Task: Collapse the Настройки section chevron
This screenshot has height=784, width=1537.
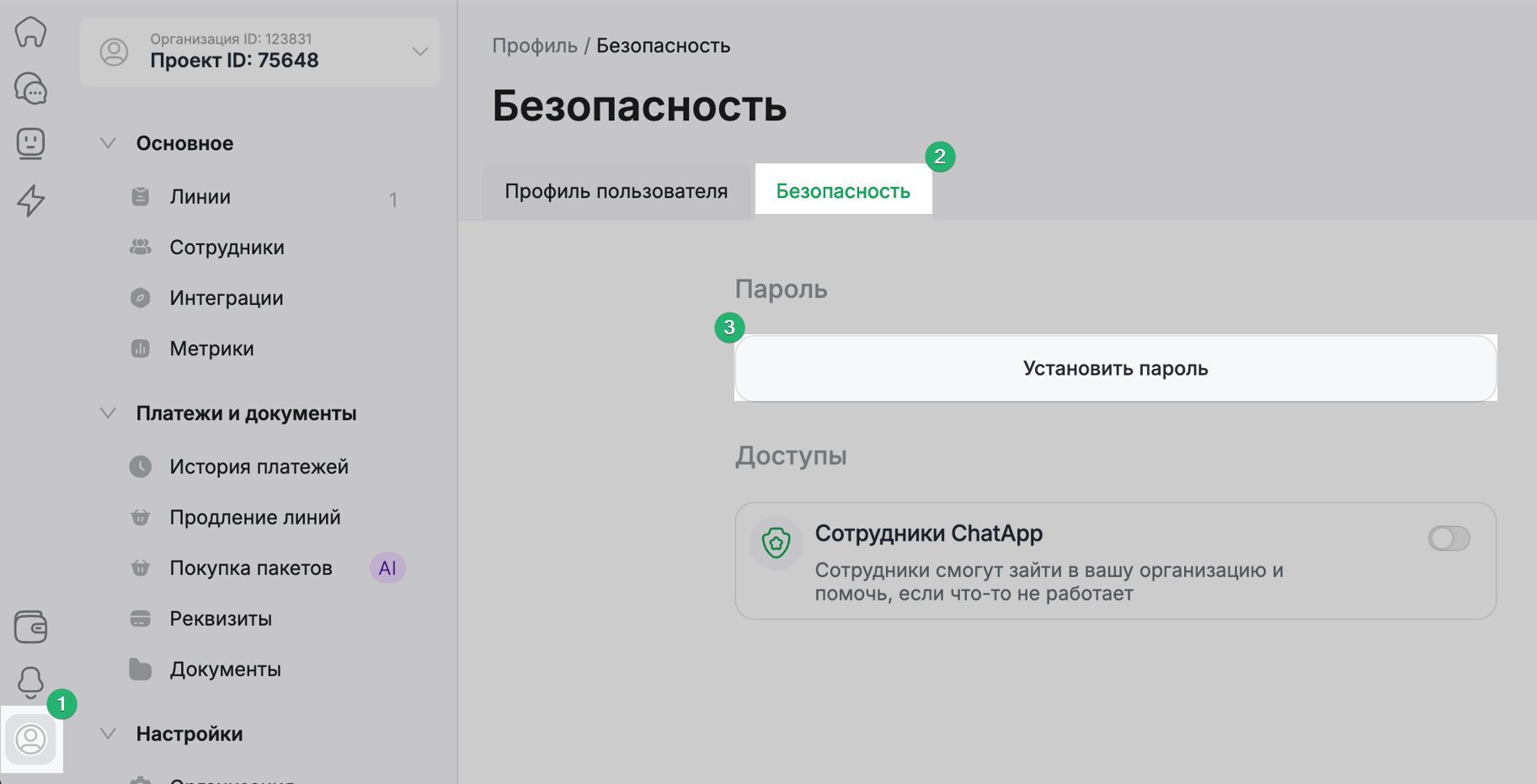Action: [x=108, y=733]
